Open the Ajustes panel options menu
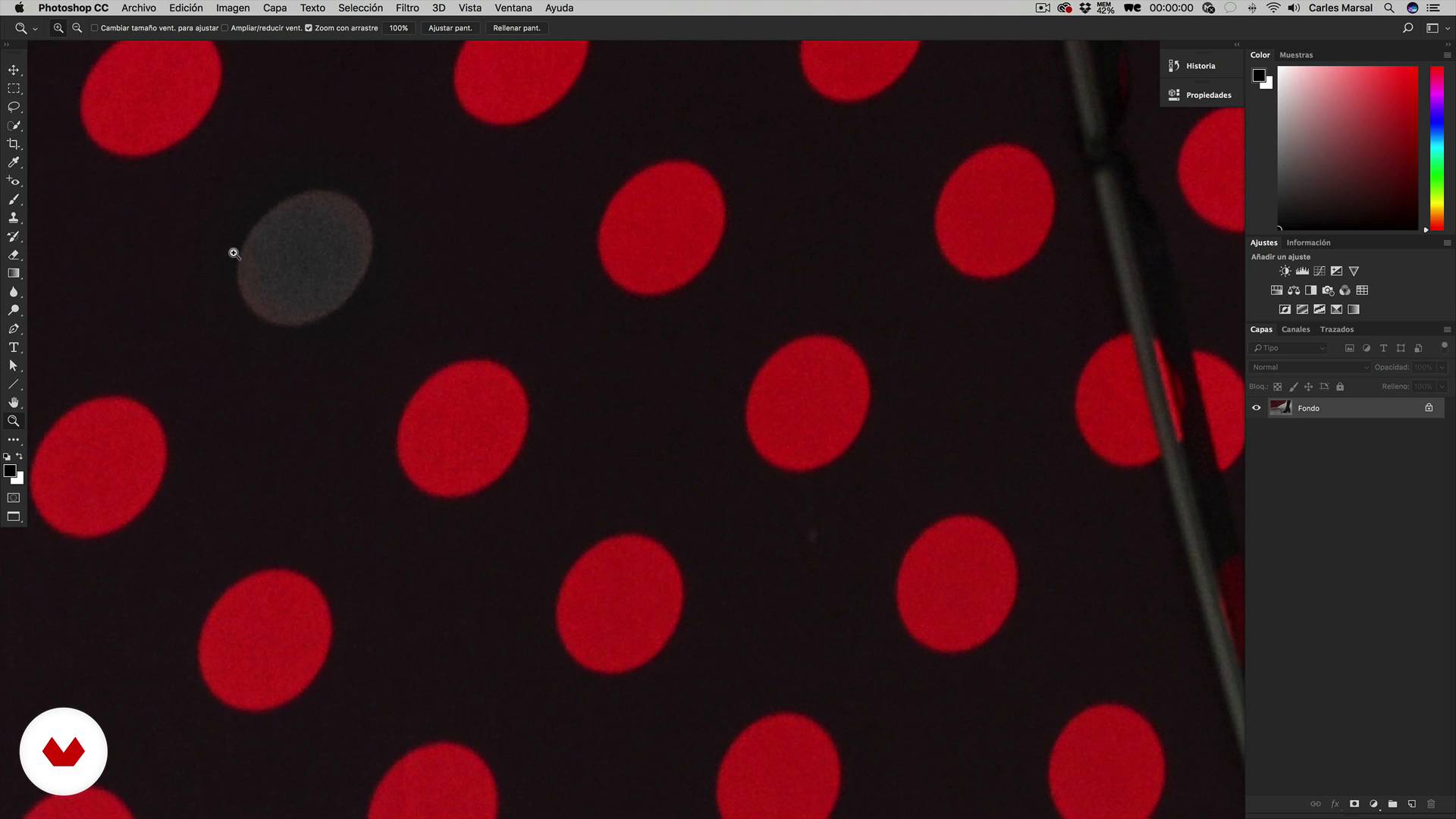 click(1447, 243)
